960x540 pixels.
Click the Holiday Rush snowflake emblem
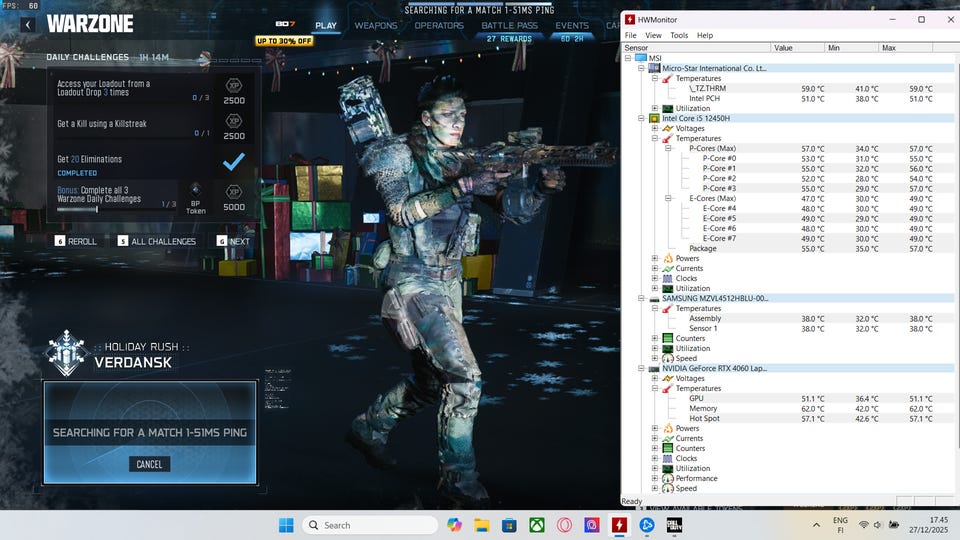(x=66, y=353)
